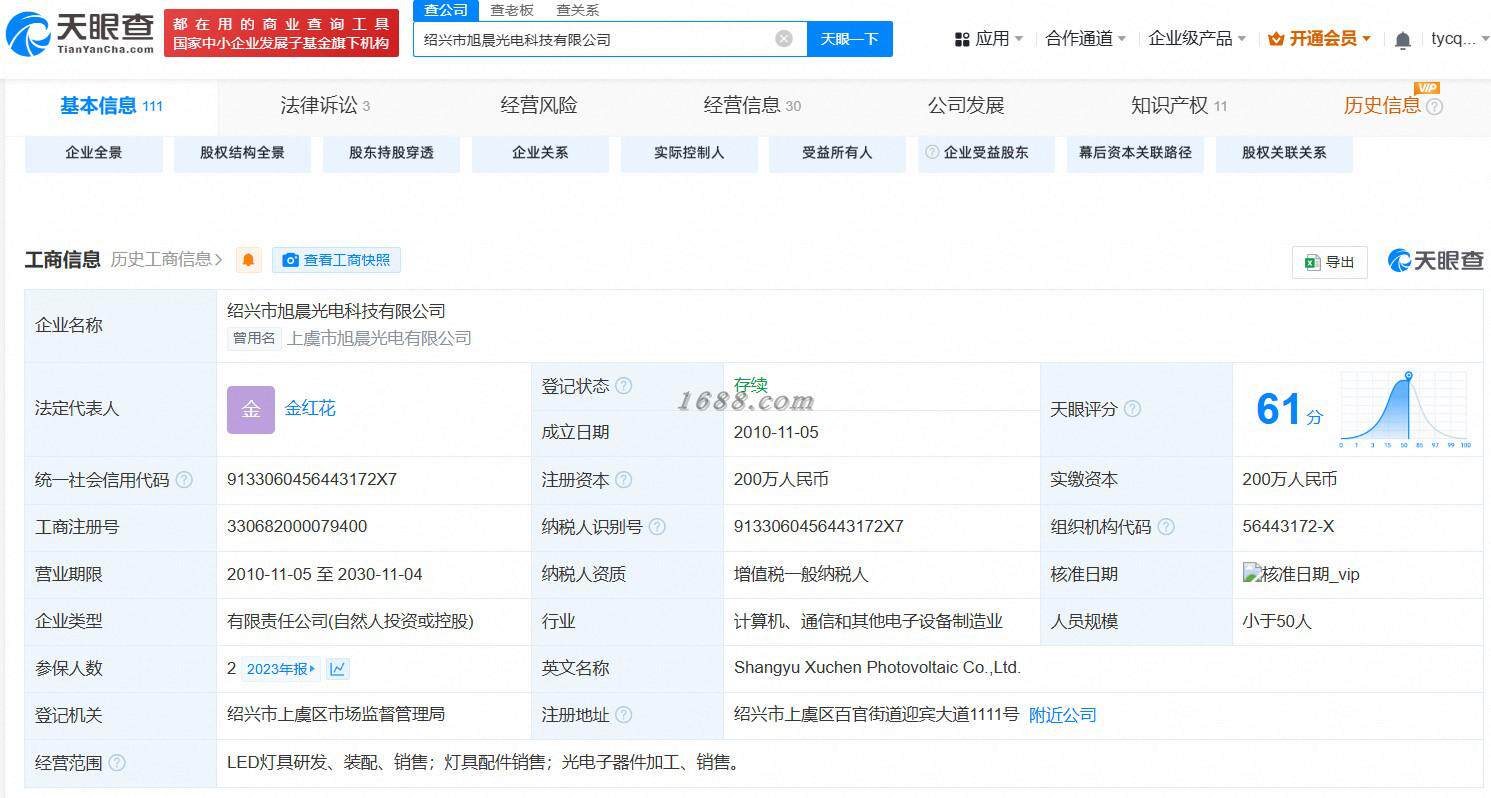The width and height of the screenshot is (1491, 798).
Task: Click help icon next to 注册地址
Action: pyautogui.click(x=624, y=715)
